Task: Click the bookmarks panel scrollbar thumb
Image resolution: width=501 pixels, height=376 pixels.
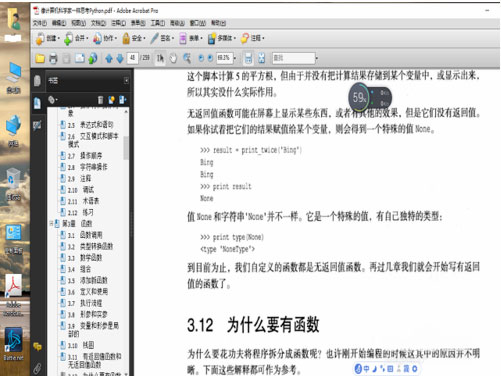Action: [x=126, y=148]
